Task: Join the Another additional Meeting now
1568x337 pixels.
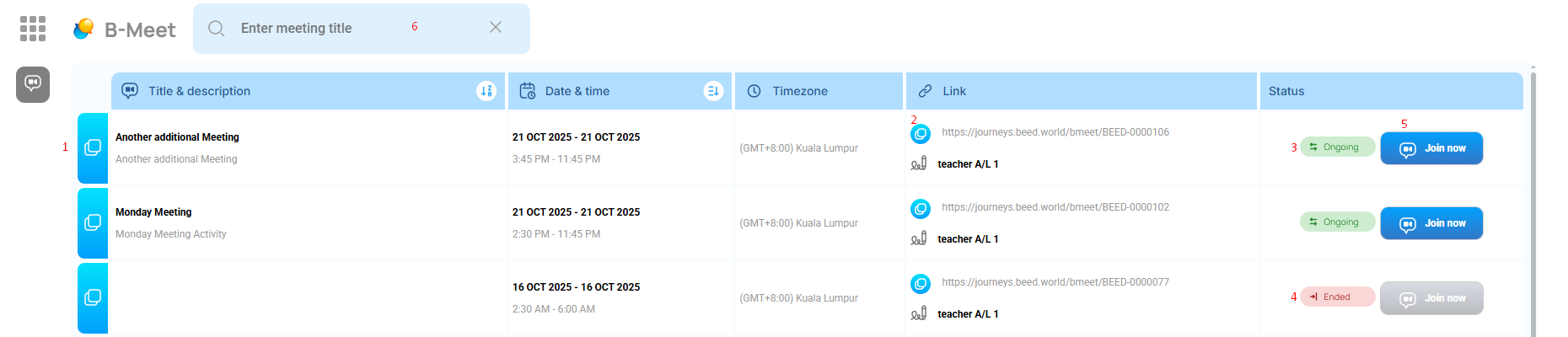Action: point(1431,148)
